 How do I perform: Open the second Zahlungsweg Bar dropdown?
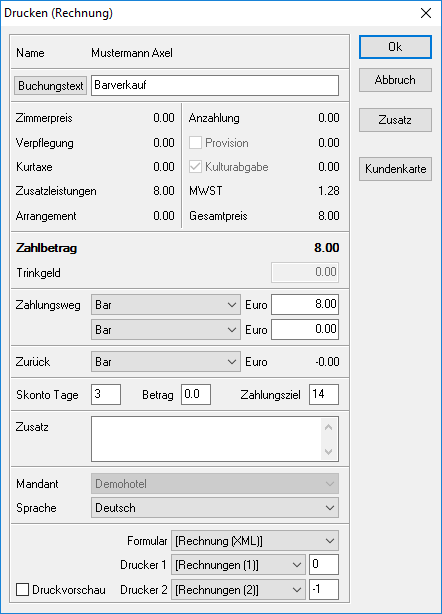click(x=166, y=330)
